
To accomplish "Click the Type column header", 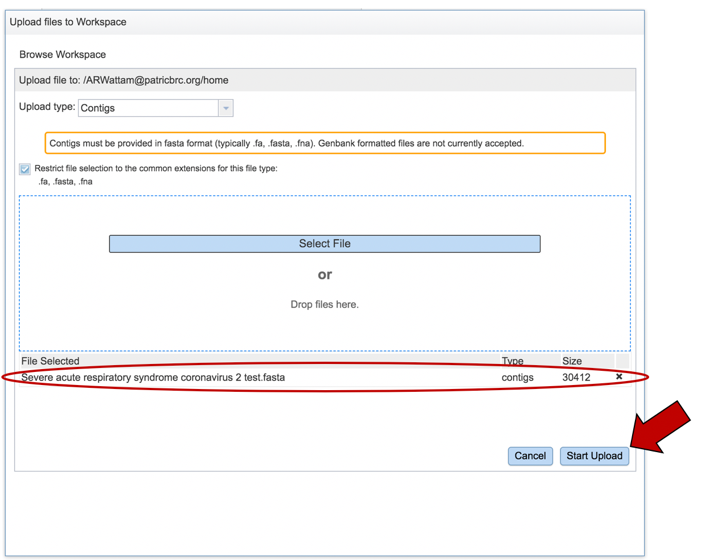I will (x=512, y=361).
